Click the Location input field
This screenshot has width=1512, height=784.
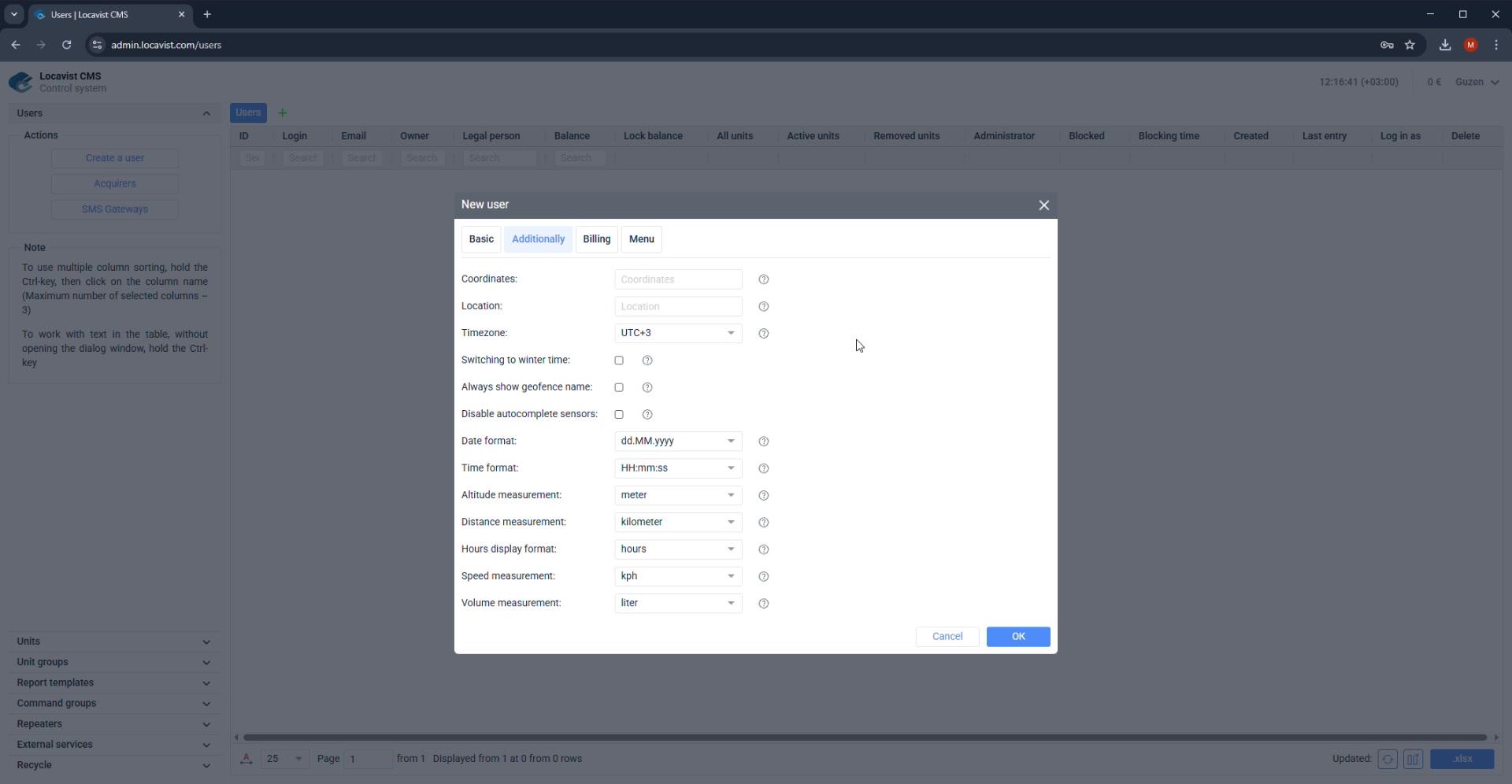coord(678,306)
